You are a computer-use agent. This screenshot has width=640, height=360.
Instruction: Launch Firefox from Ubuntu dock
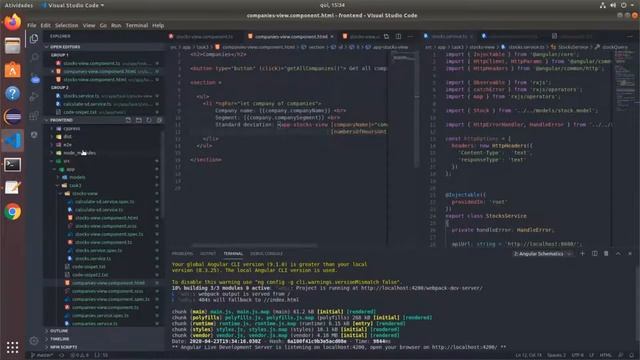point(13,22)
